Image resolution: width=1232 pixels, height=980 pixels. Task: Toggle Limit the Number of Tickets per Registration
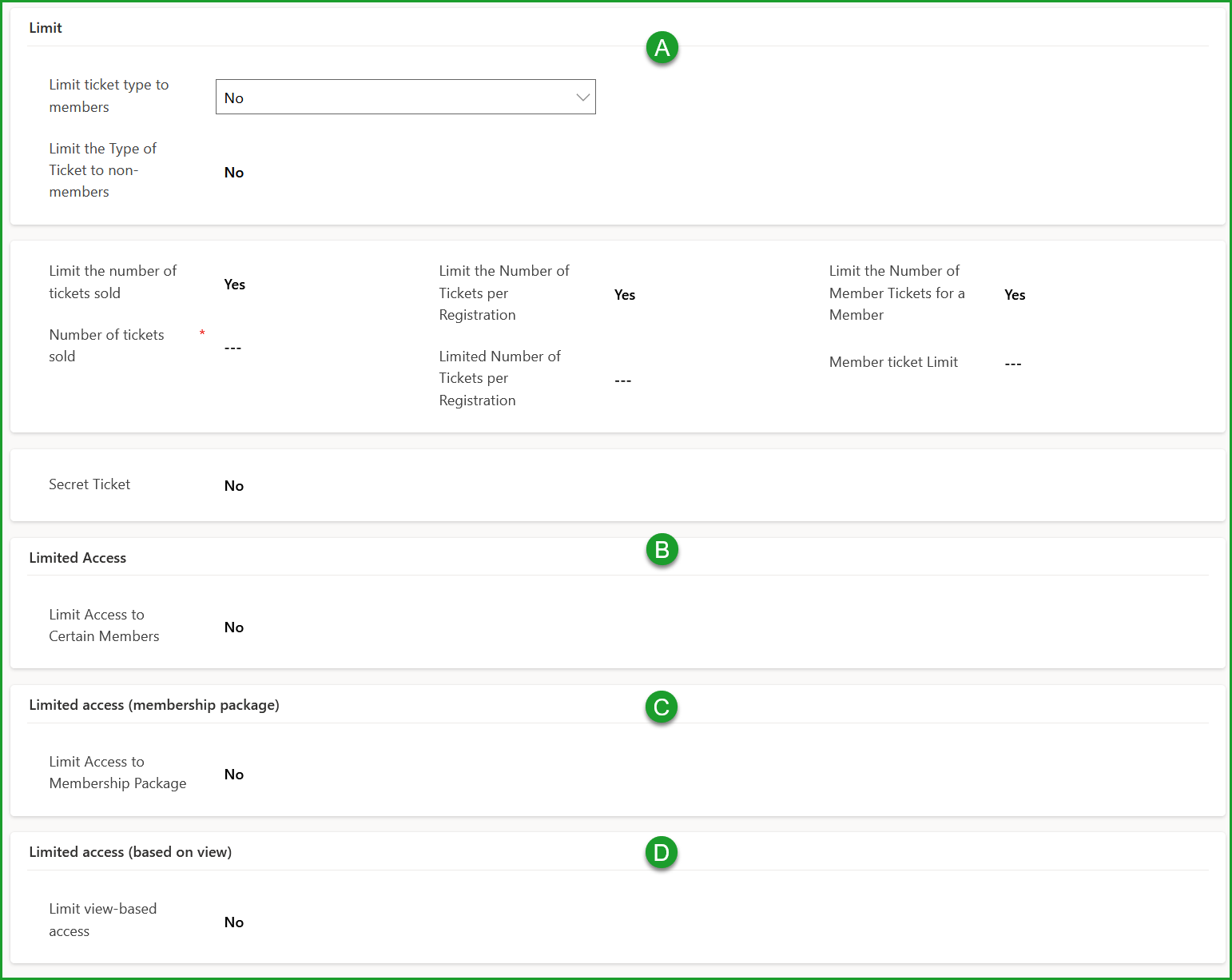tap(625, 295)
